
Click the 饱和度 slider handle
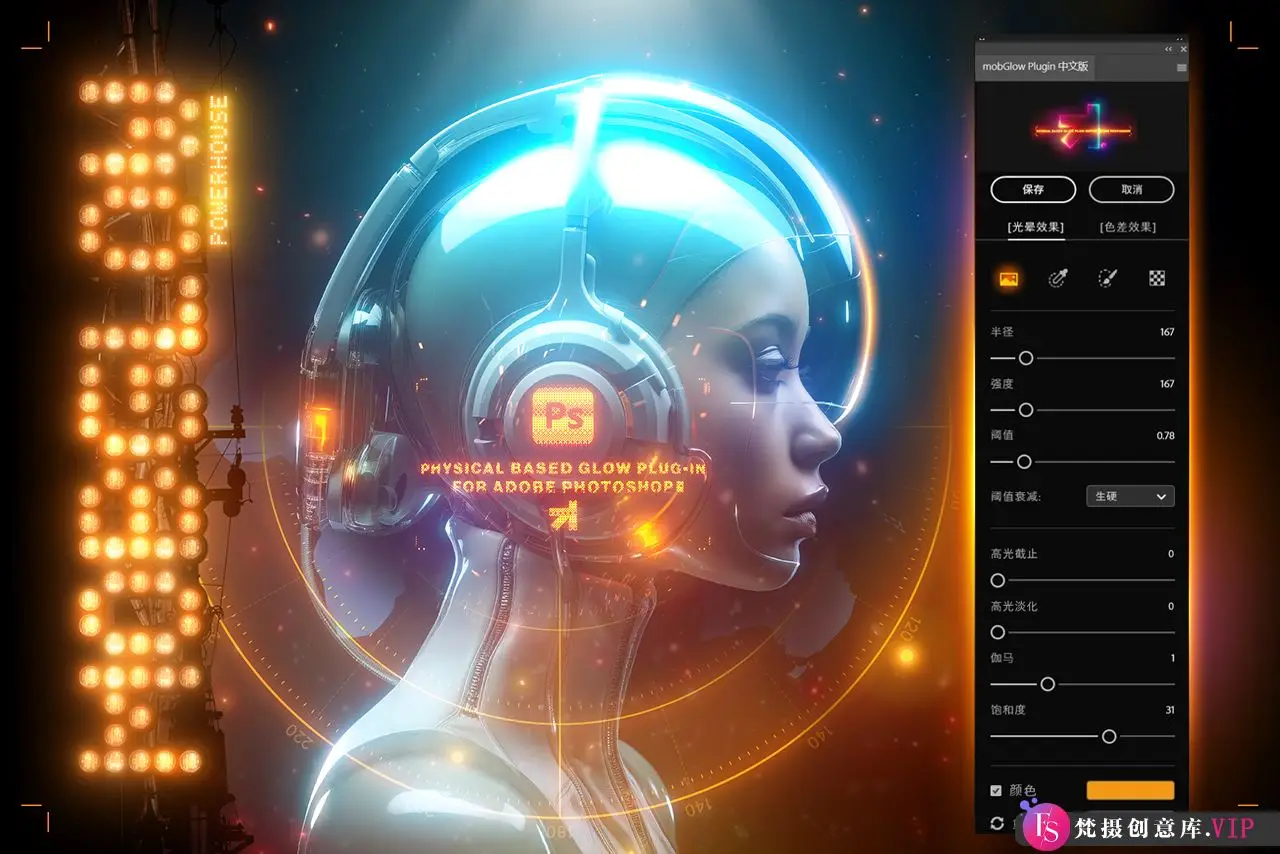click(x=1108, y=736)
